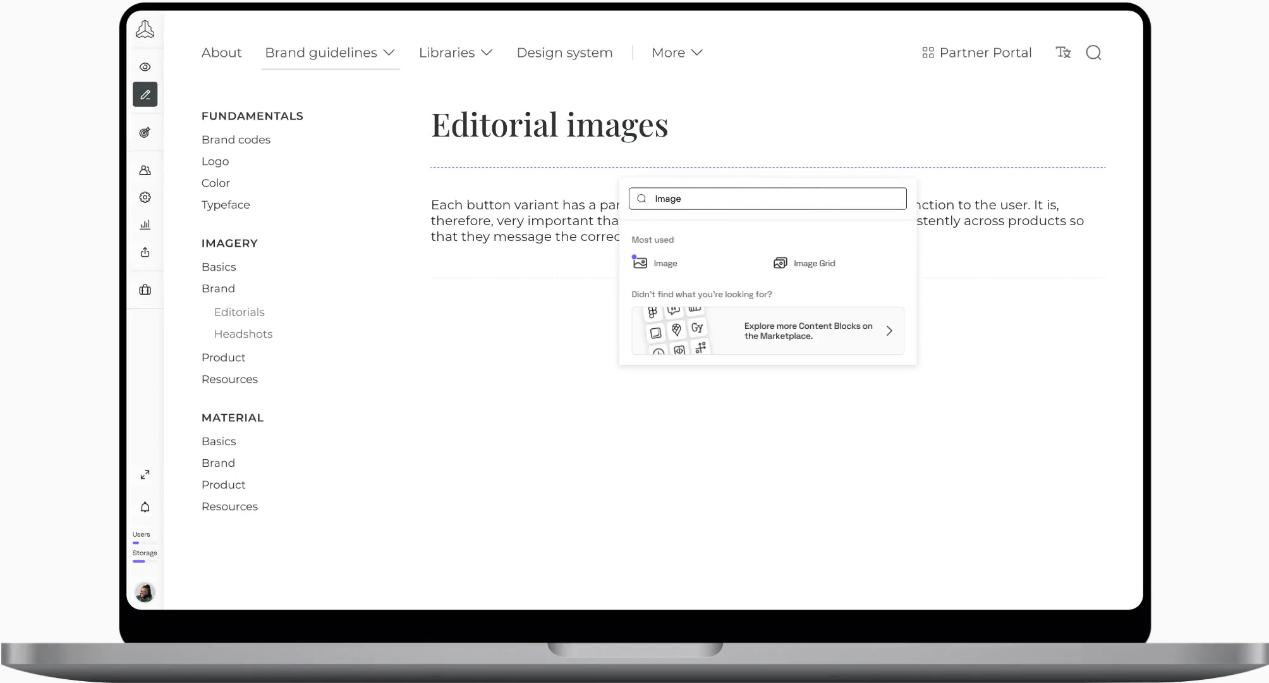Screen dimensions: 1269x683
Task: Click the language translate icon in header
Action: 1063,53
